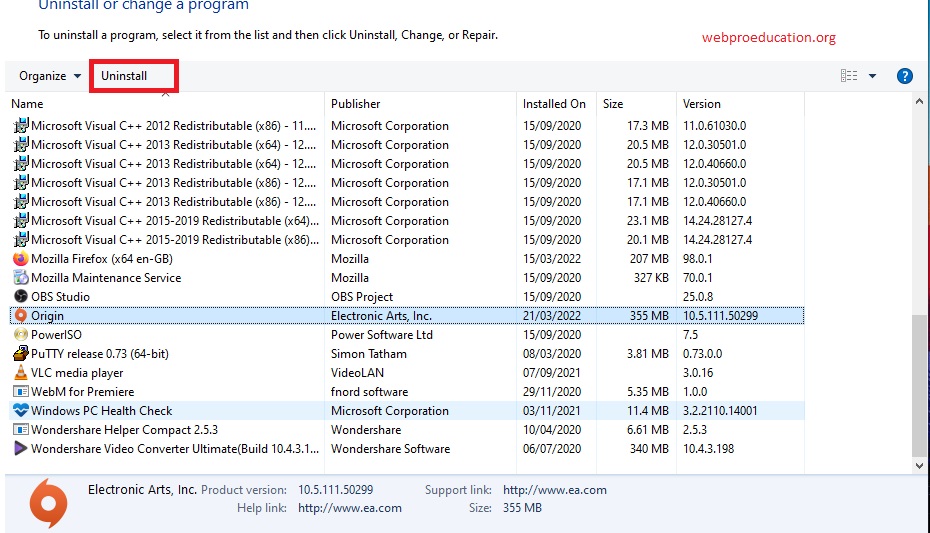The height and width of the screenshot is (533, 930).
Task: Click the VideoLAN publisher cell
Action: click(x=357, y=372)
